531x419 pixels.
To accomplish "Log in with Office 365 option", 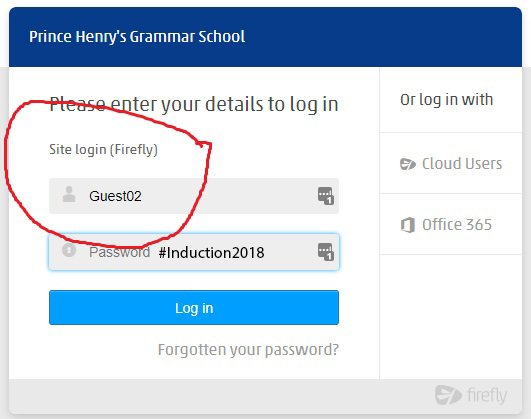I will click(x=451, y=225).
